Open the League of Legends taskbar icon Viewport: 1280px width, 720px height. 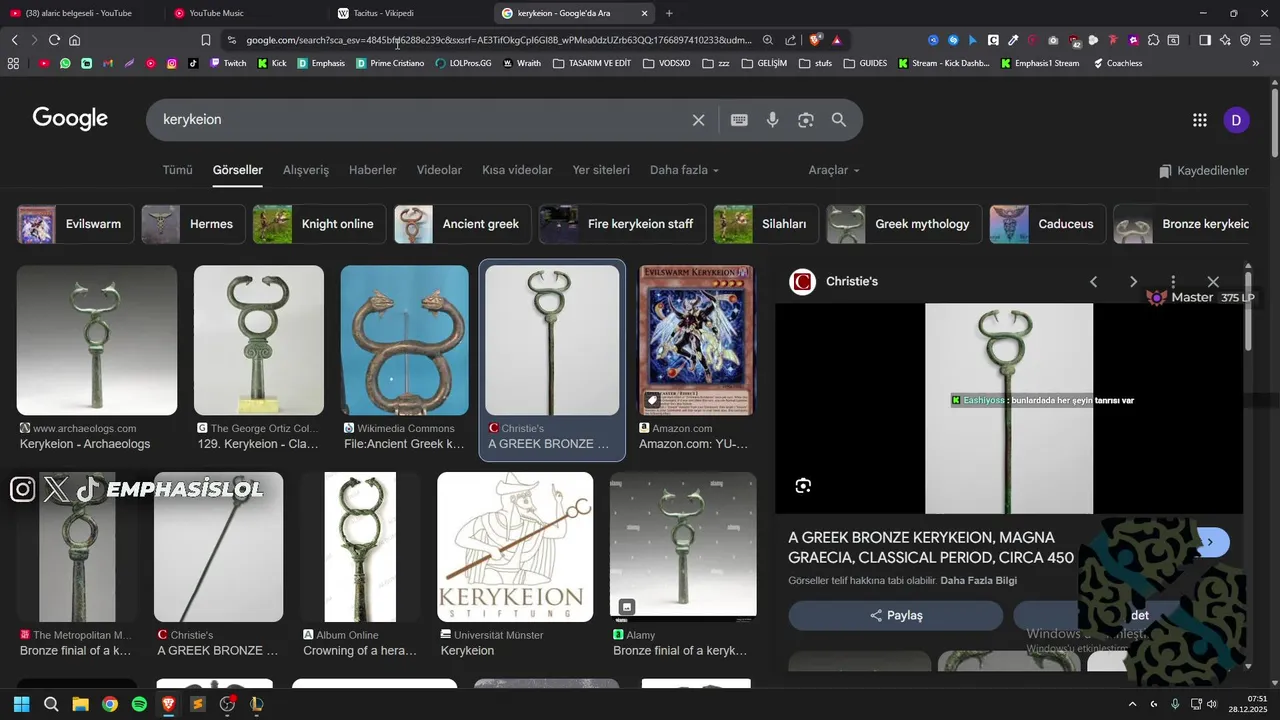[x=257, y=704]
